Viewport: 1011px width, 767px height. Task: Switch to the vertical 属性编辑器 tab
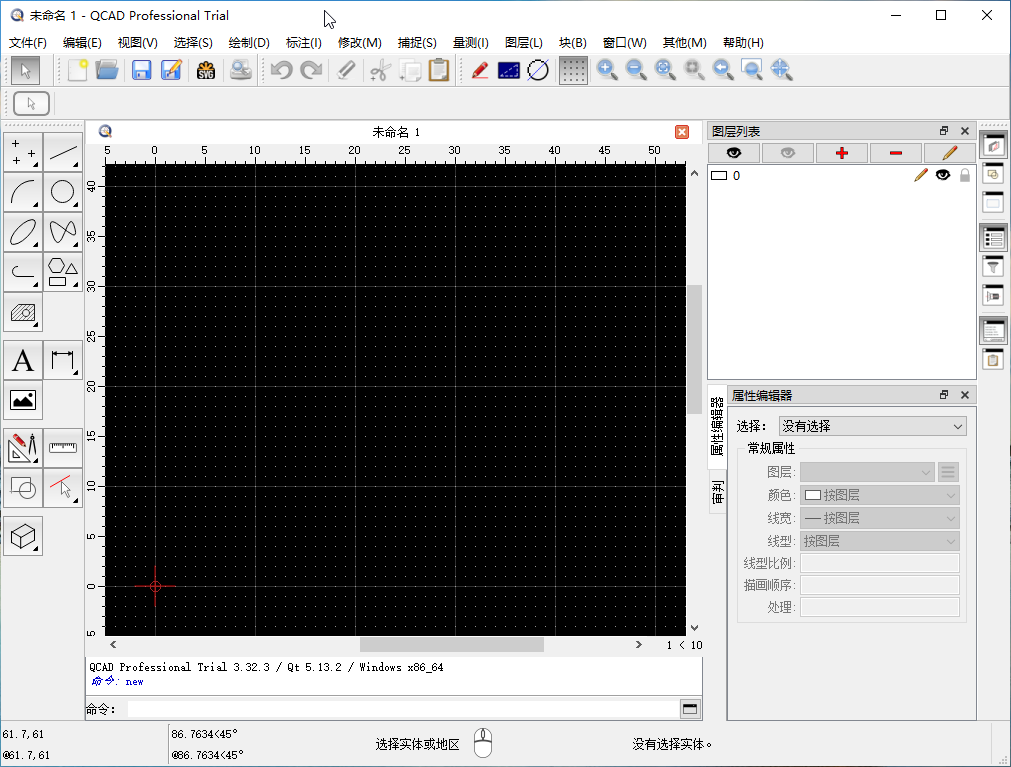(717, 426)
